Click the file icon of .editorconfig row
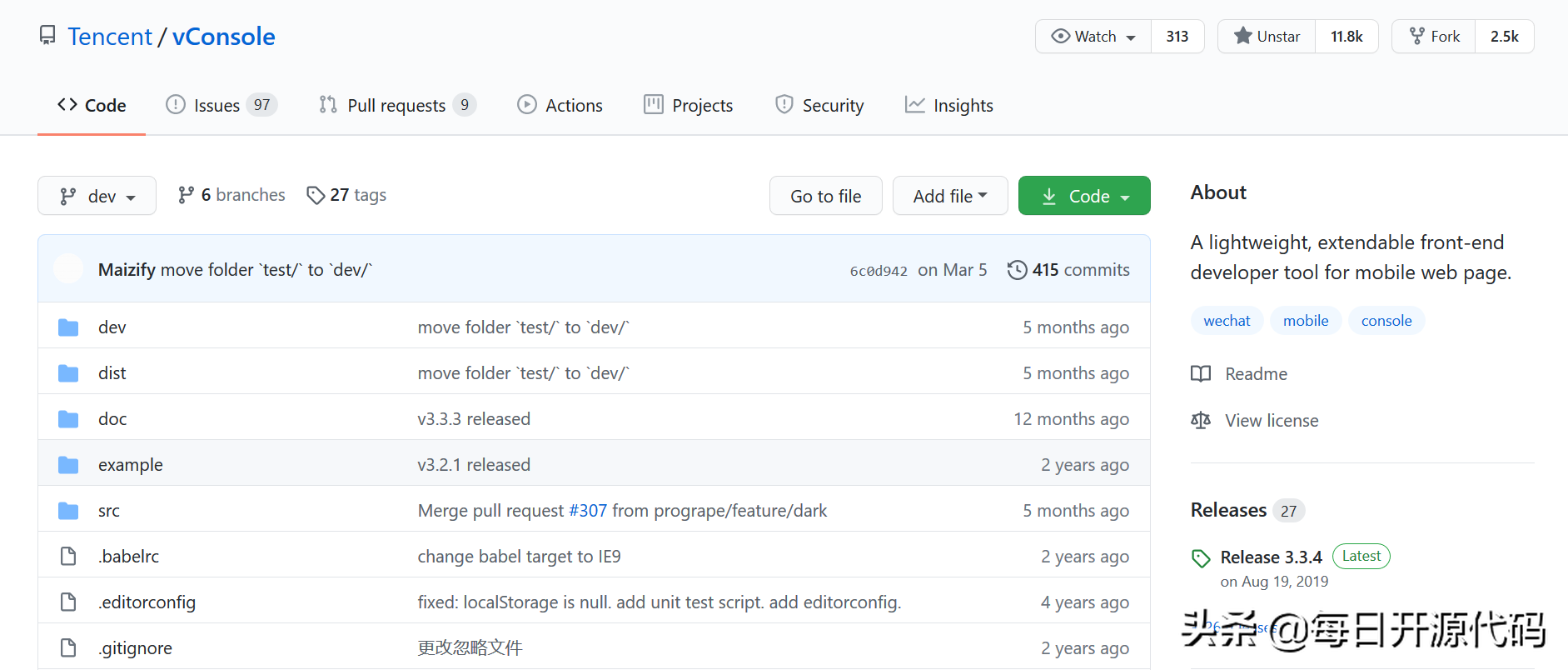Viewport: 1568px width, 670px height. pos(68,602)
